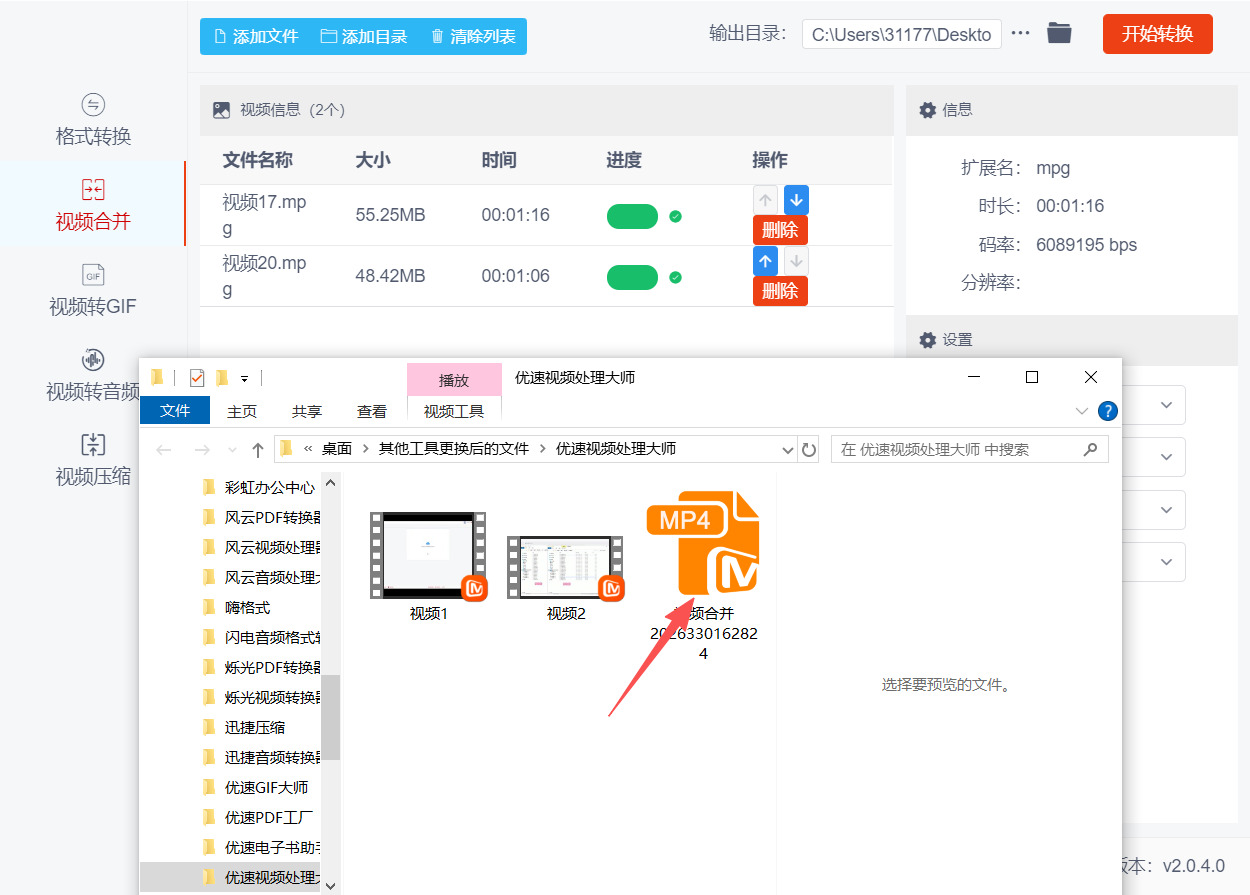The width and height of the screenshot is (1250, 895).
Task: Click the 设置 panel gear icon
Action: point(928,340)
